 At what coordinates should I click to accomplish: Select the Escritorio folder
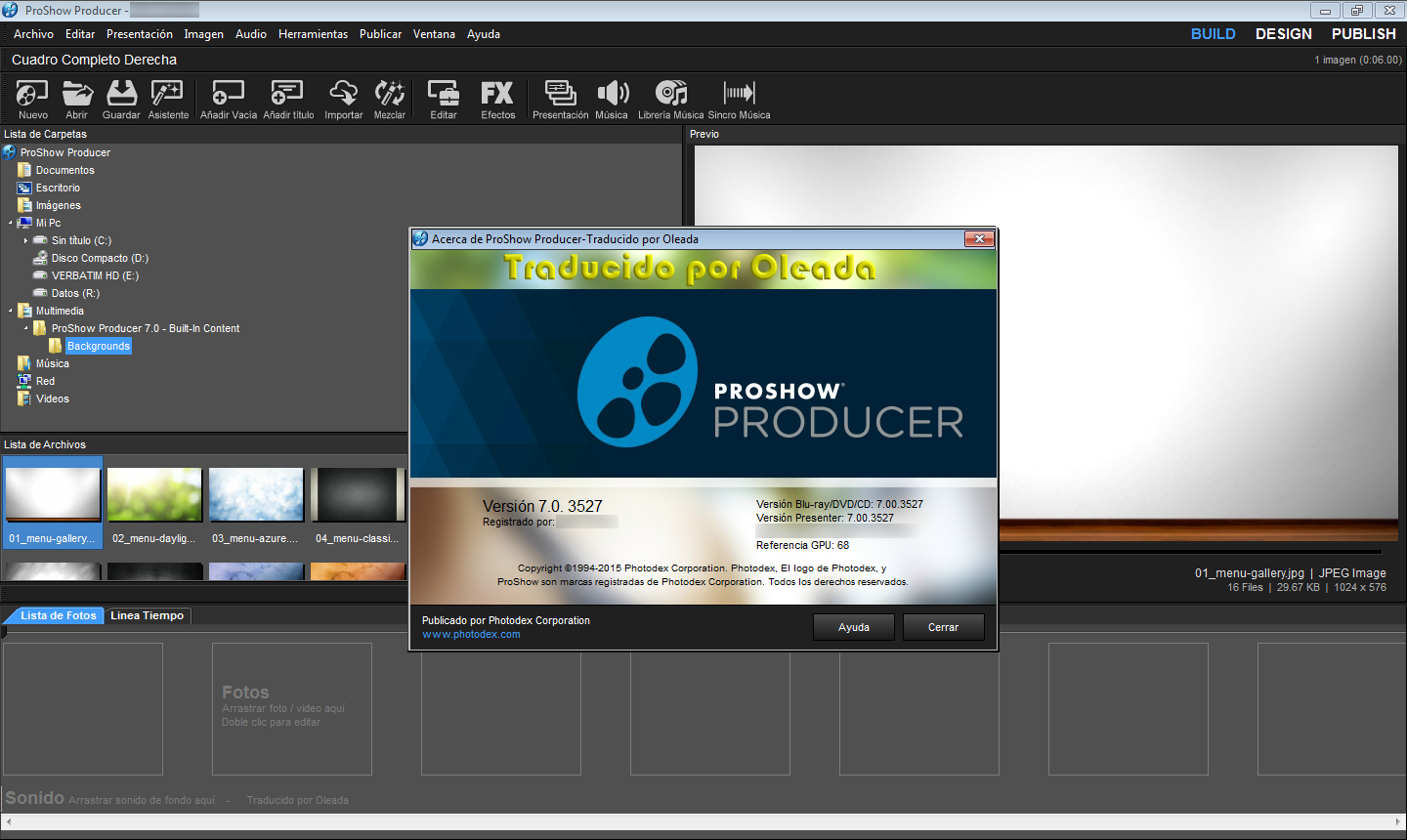[58, 188]
